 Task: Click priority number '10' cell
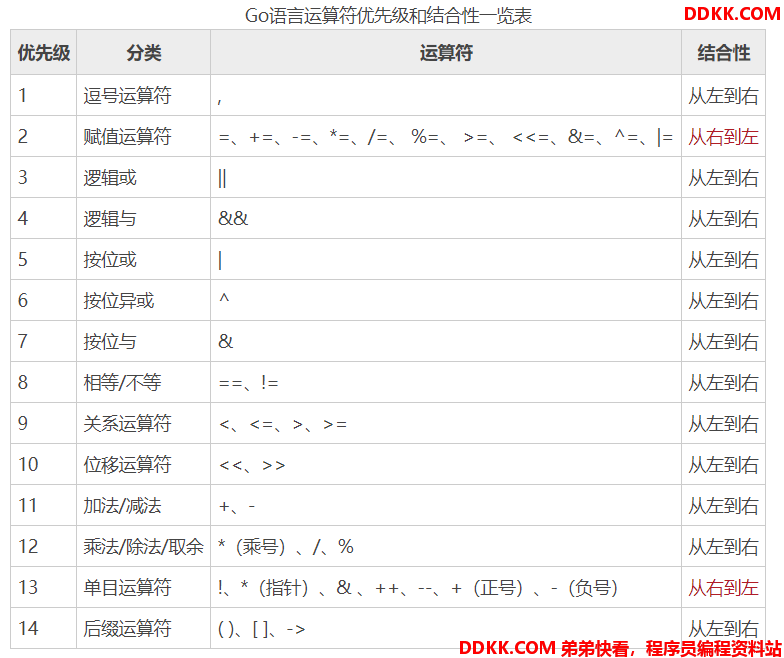[x=44, y=464]
